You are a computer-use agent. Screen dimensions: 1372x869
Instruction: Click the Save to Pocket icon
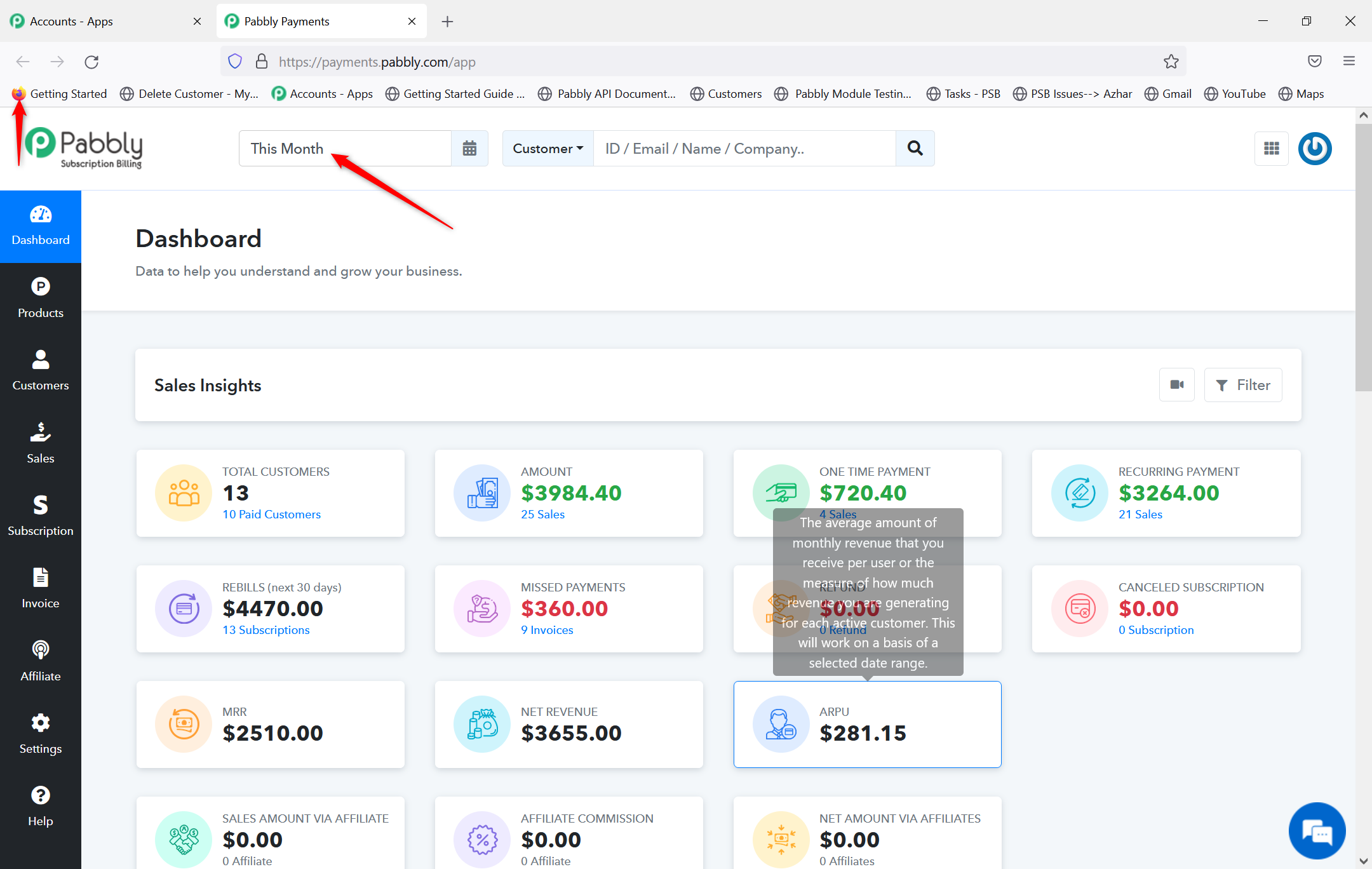click(x=1315, y=61)
